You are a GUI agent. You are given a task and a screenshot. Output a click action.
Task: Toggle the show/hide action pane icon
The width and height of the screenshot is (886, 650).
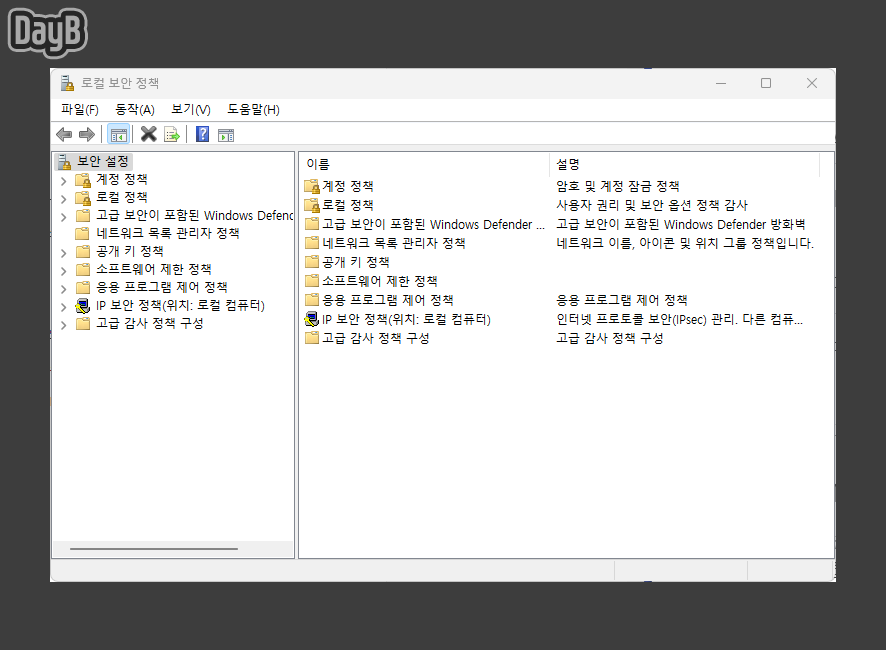click(226, 135)
